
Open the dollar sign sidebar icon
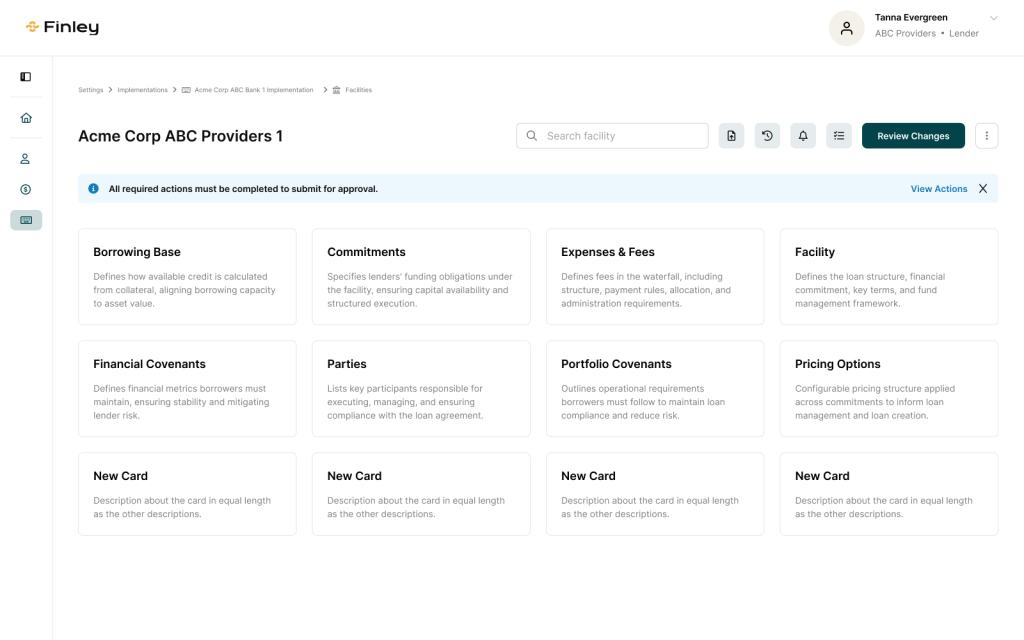click(x=26, y=189)
